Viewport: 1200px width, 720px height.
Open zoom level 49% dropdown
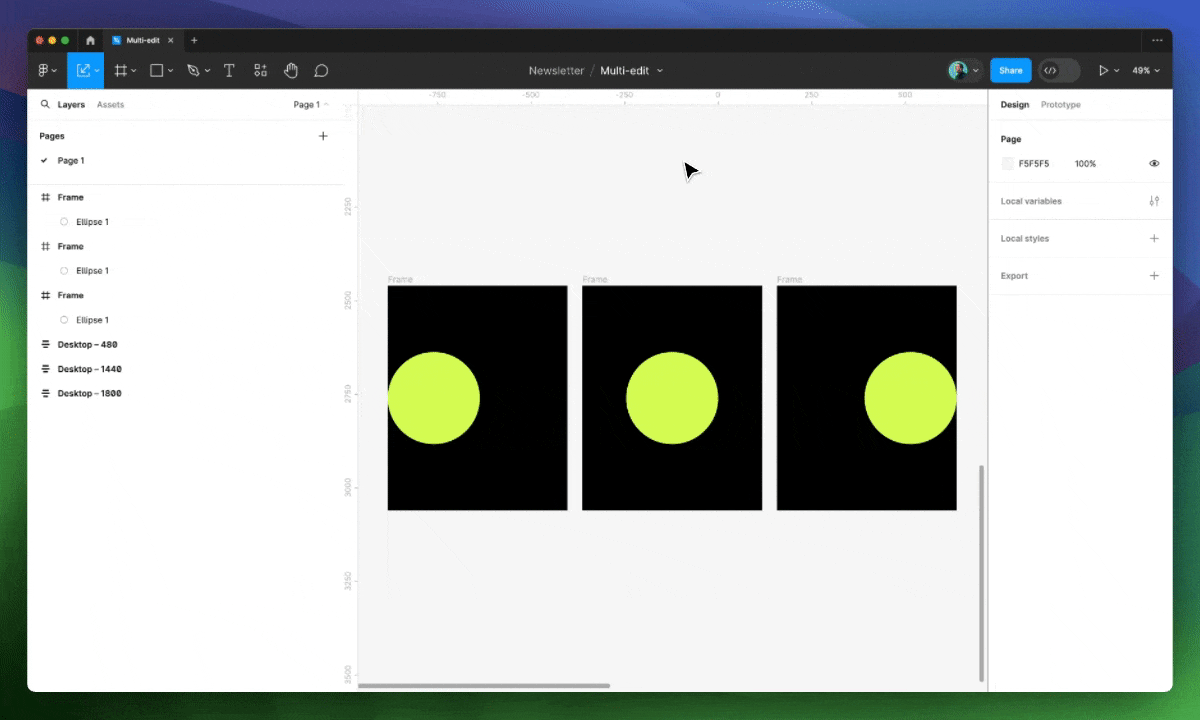pyautogui.click(x=1146, y=71)
